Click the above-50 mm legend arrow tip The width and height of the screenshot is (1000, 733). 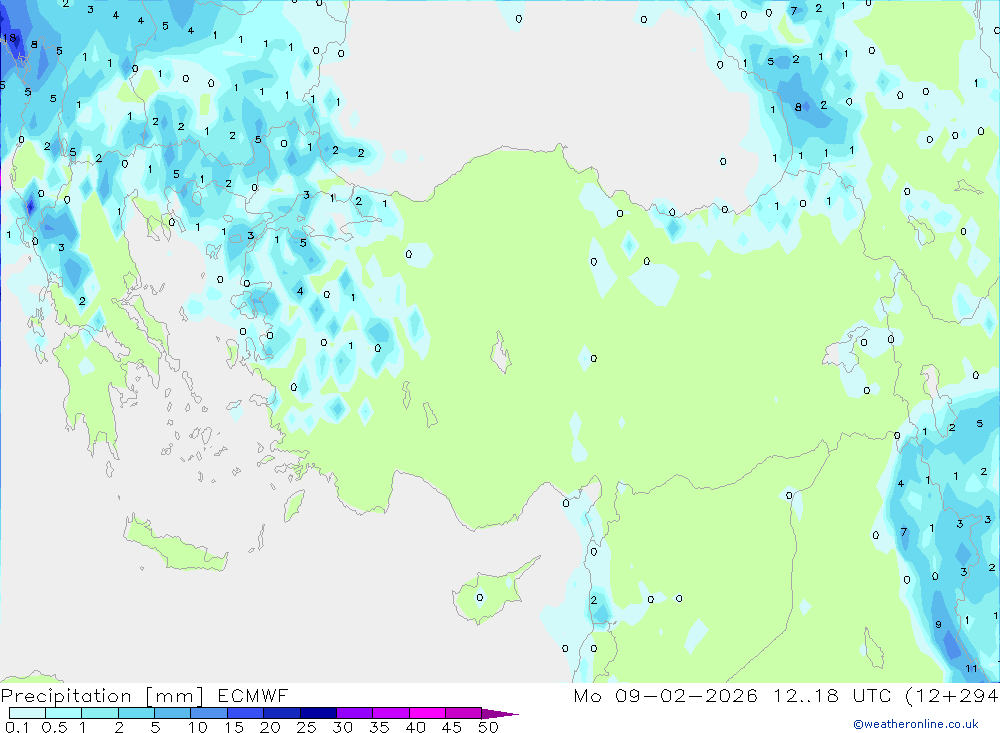(500, 714)
